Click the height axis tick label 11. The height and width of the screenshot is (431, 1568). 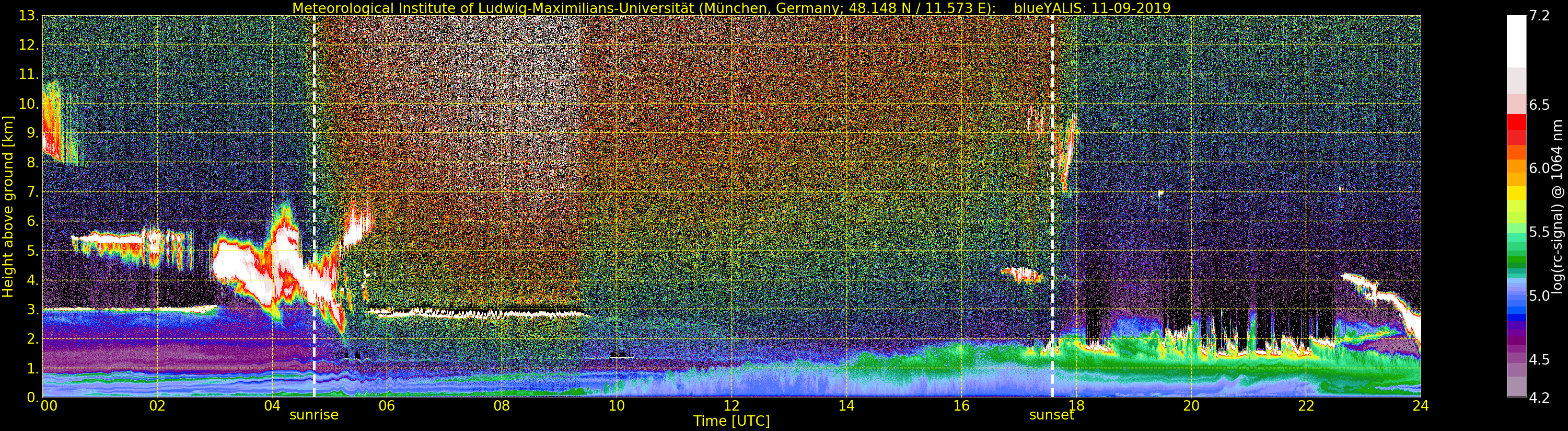(x=29, y=74)
